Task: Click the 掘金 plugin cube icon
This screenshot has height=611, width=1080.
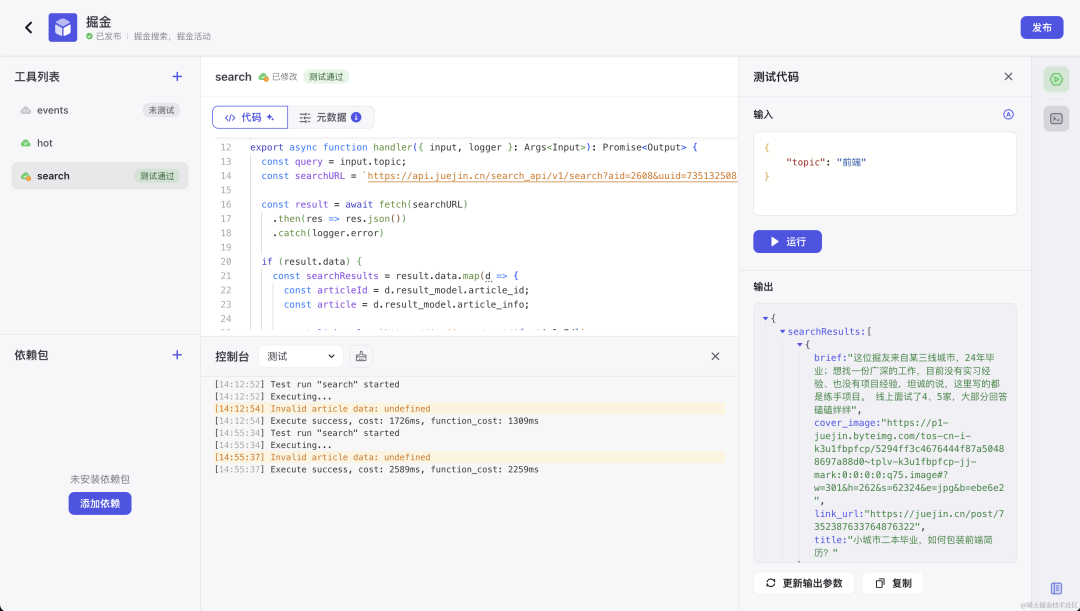Action: click(x=63, y=28)
